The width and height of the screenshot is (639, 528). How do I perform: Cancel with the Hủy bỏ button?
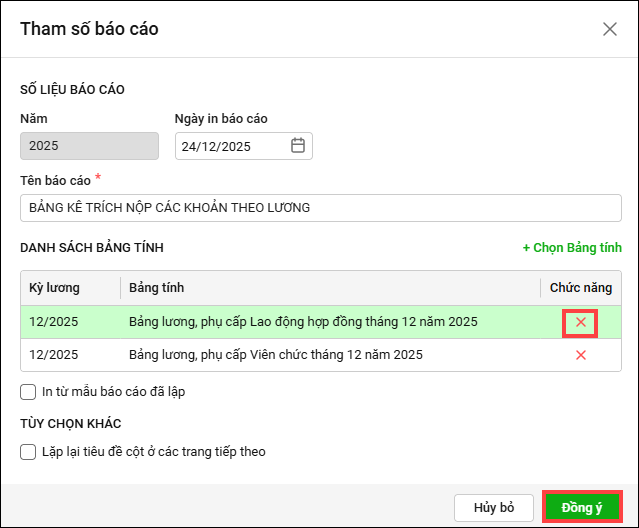494,507
